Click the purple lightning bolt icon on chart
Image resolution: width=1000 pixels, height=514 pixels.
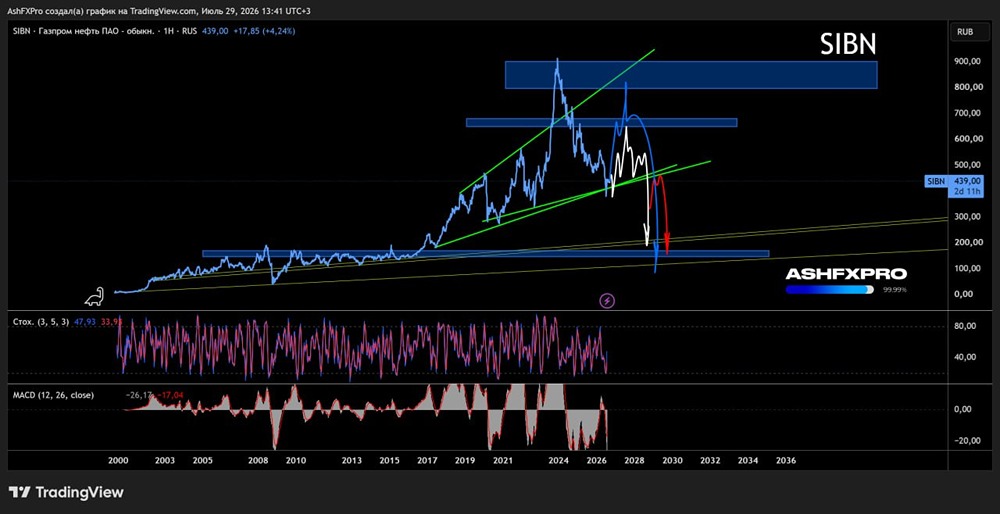click(607, 300)
